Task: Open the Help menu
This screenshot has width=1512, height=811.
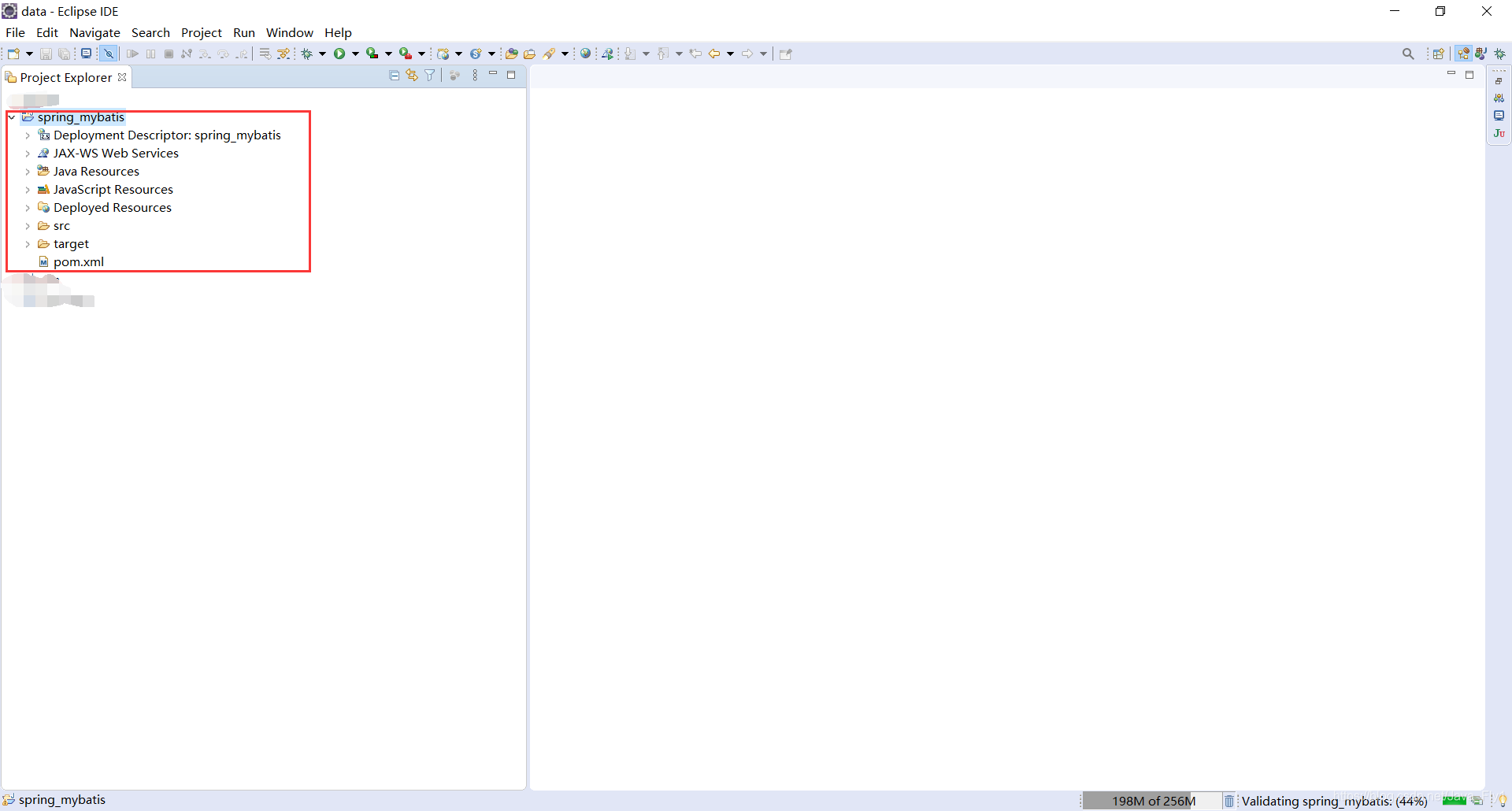Action: click(338, 32)
